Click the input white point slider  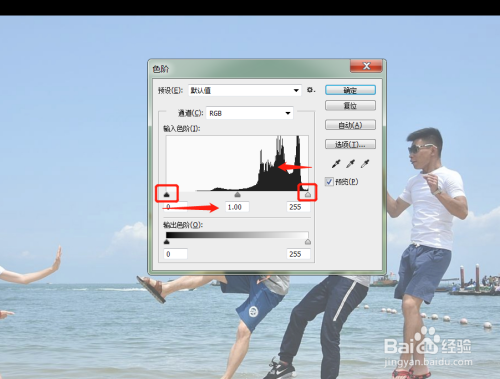308,194
